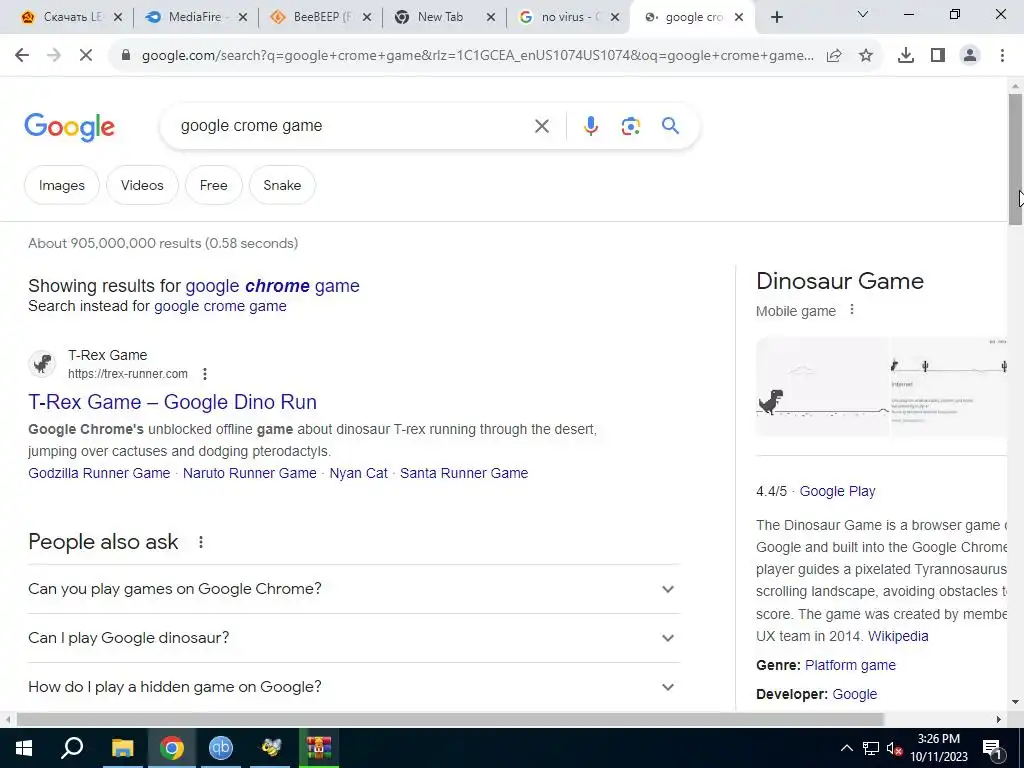
Task: Open Santa Runner Game sitelink
Action: coord(464,473)
